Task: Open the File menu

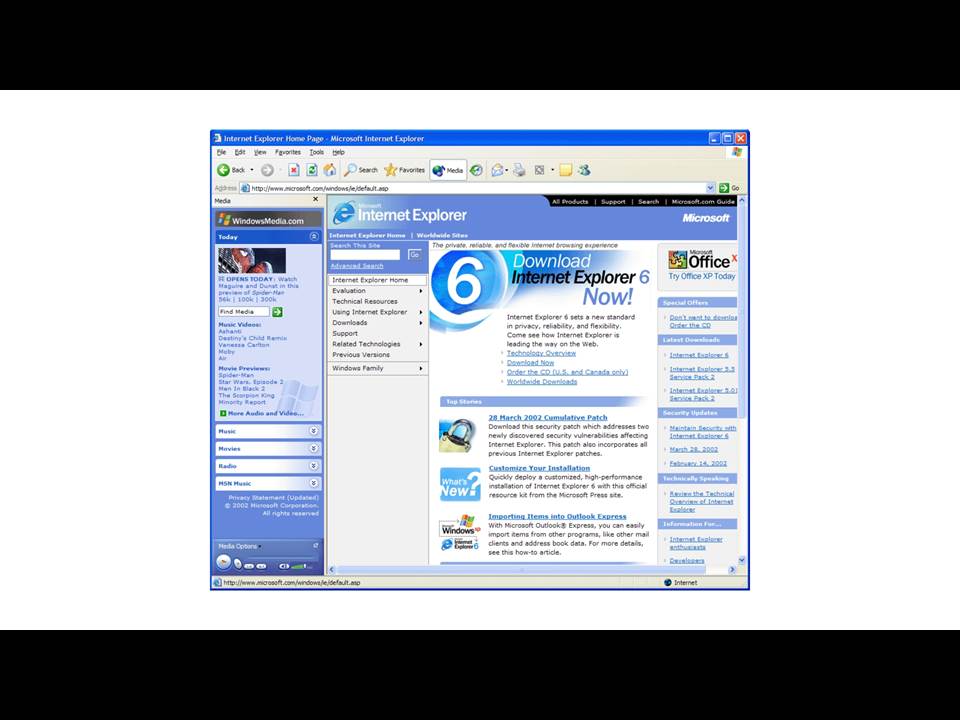Action: coord(222,152)
